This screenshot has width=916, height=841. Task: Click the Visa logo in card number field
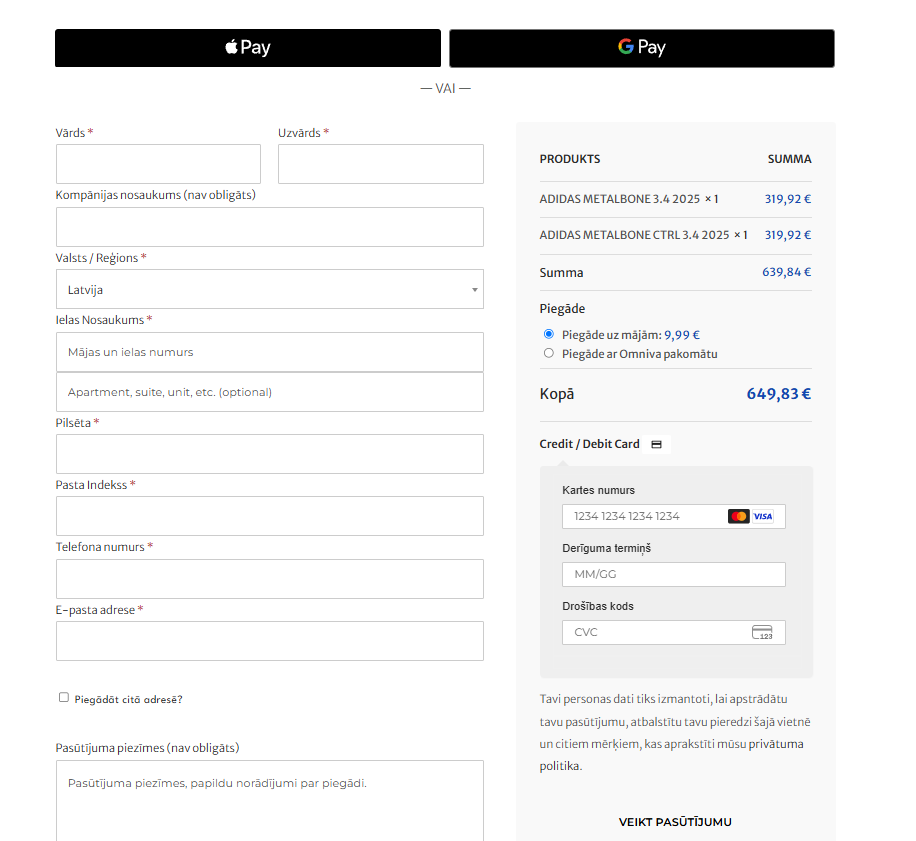click(x=762, y=515)
